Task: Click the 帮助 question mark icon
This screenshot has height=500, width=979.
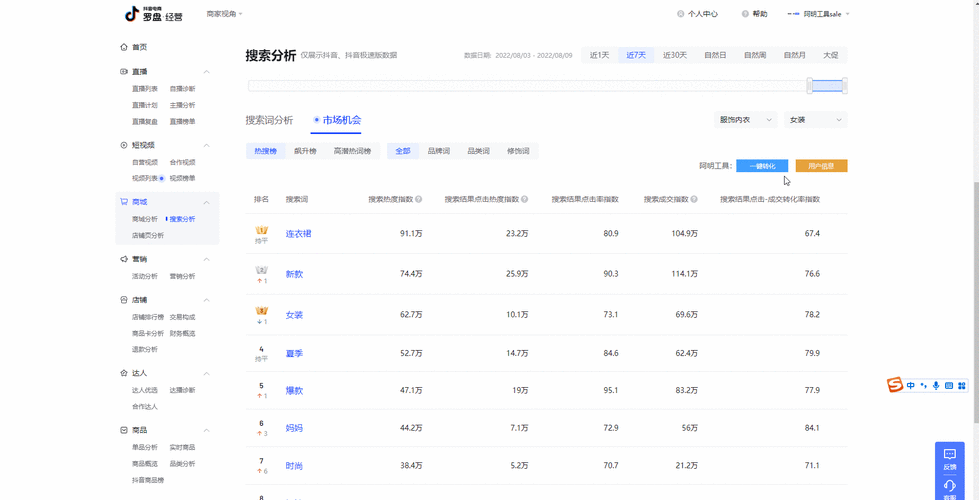Action: coord(745,14)
